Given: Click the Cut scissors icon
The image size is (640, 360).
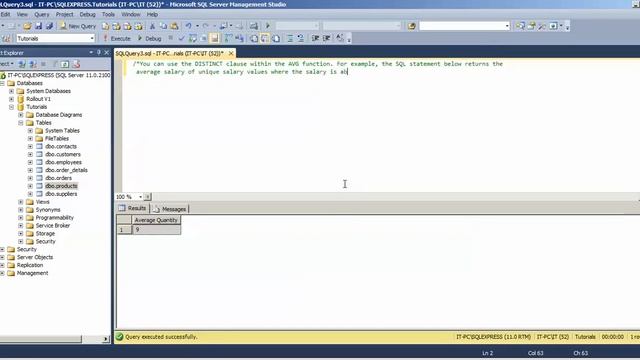Looking at the screenshot, I should click(152, 26).
